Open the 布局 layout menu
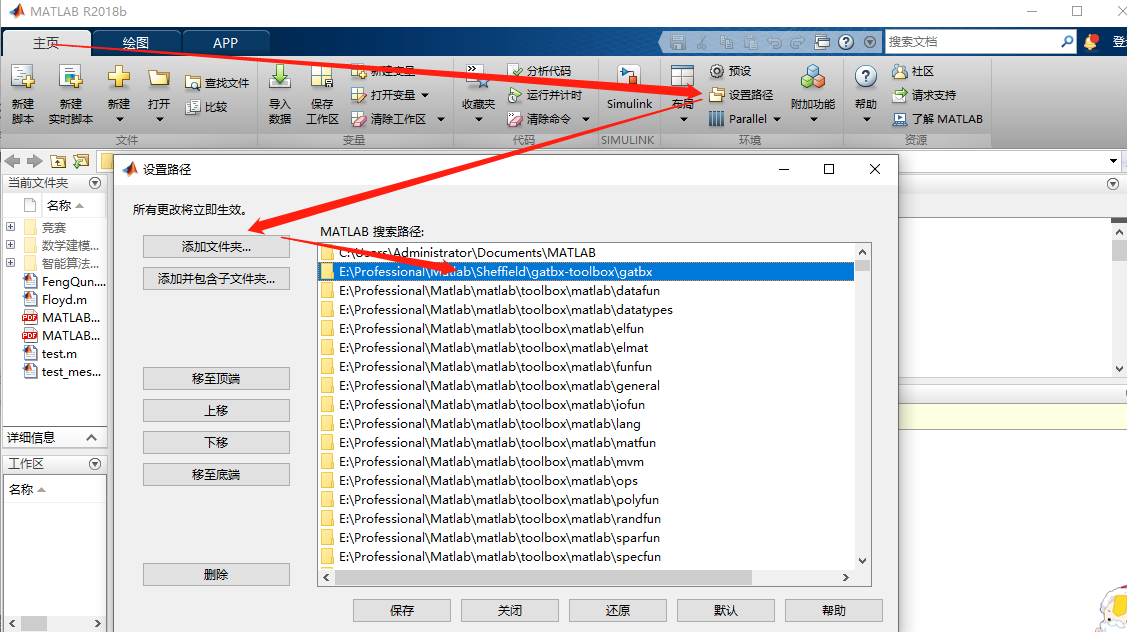This screenshot has width=1127, height=632. click(x=682, y=94)
